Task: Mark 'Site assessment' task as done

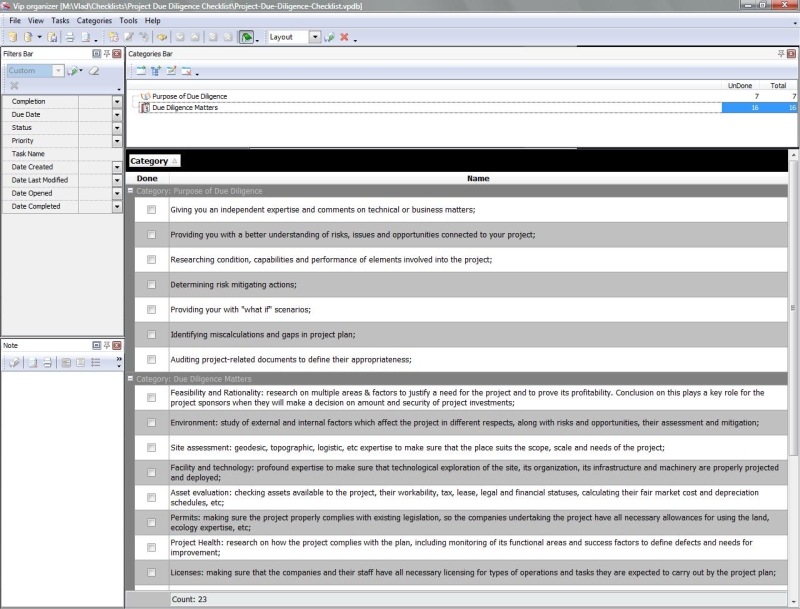Action: coord(151,448)
